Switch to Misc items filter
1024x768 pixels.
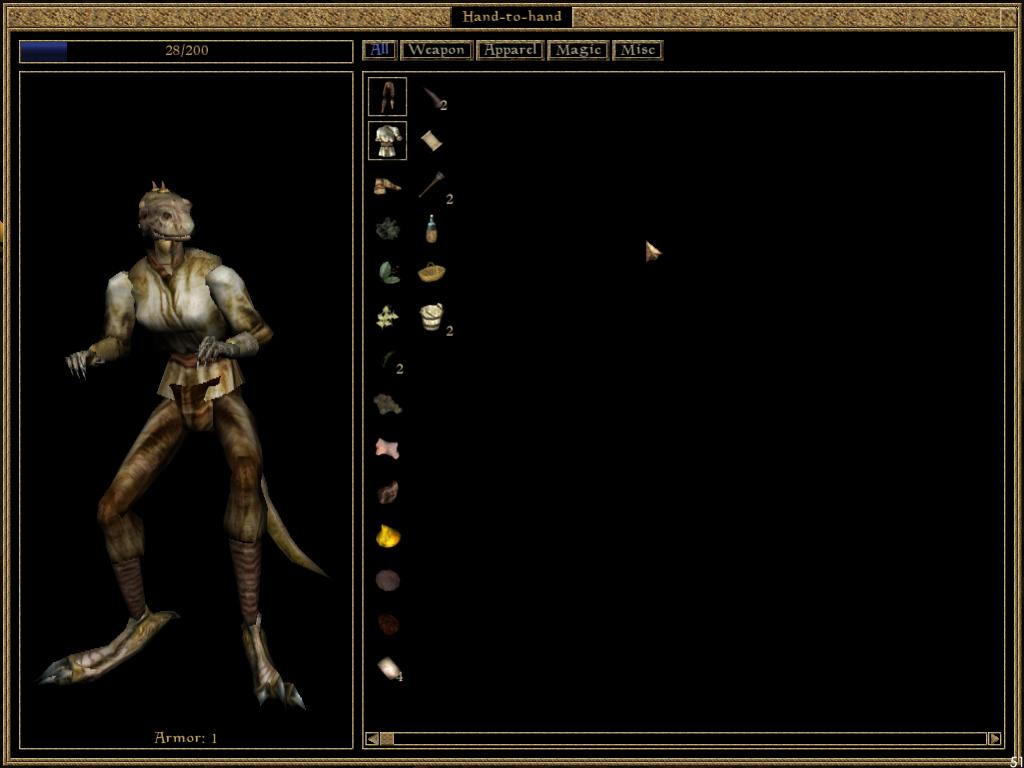638,49
